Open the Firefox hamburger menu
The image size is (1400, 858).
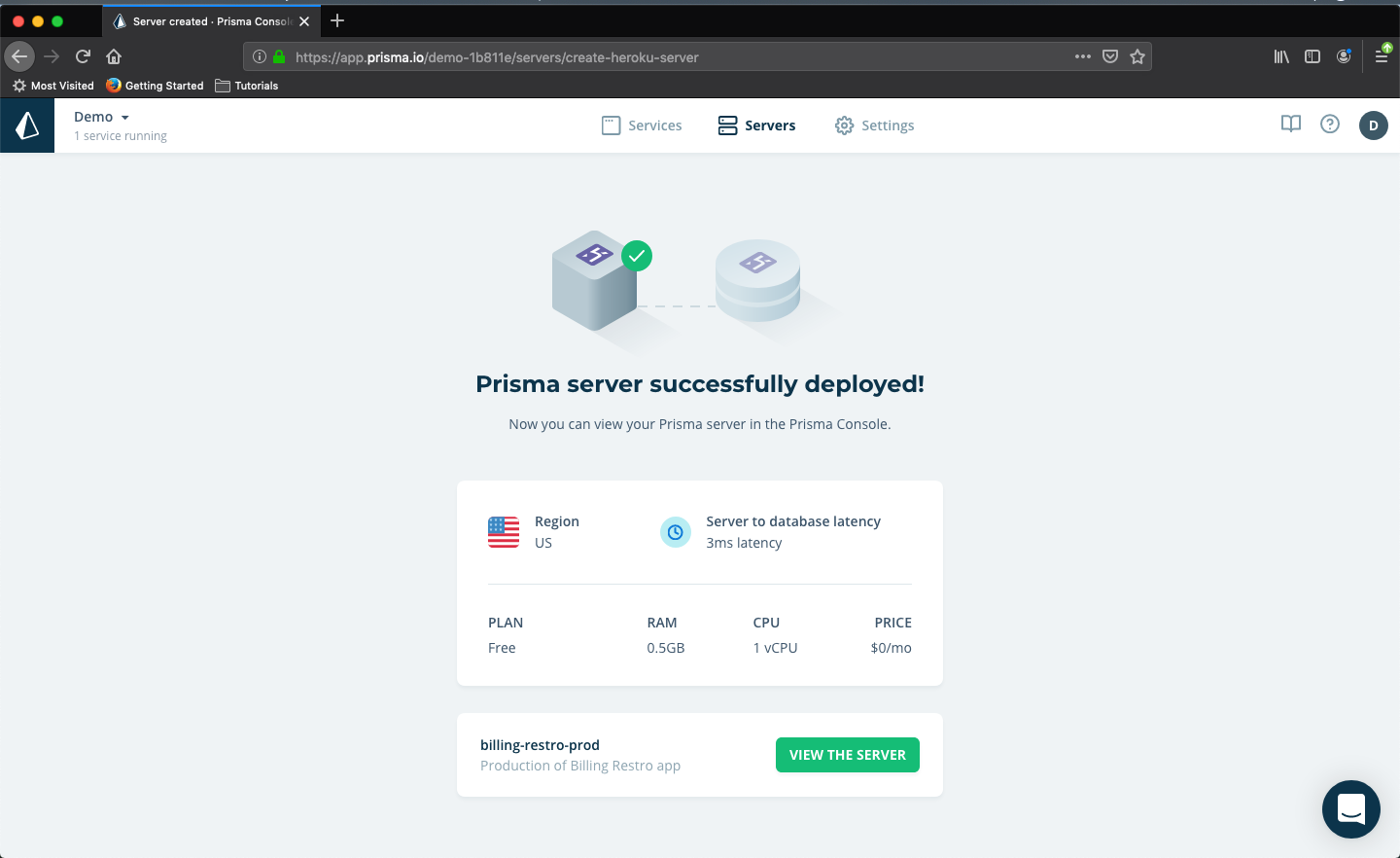tap(1382, 56)
